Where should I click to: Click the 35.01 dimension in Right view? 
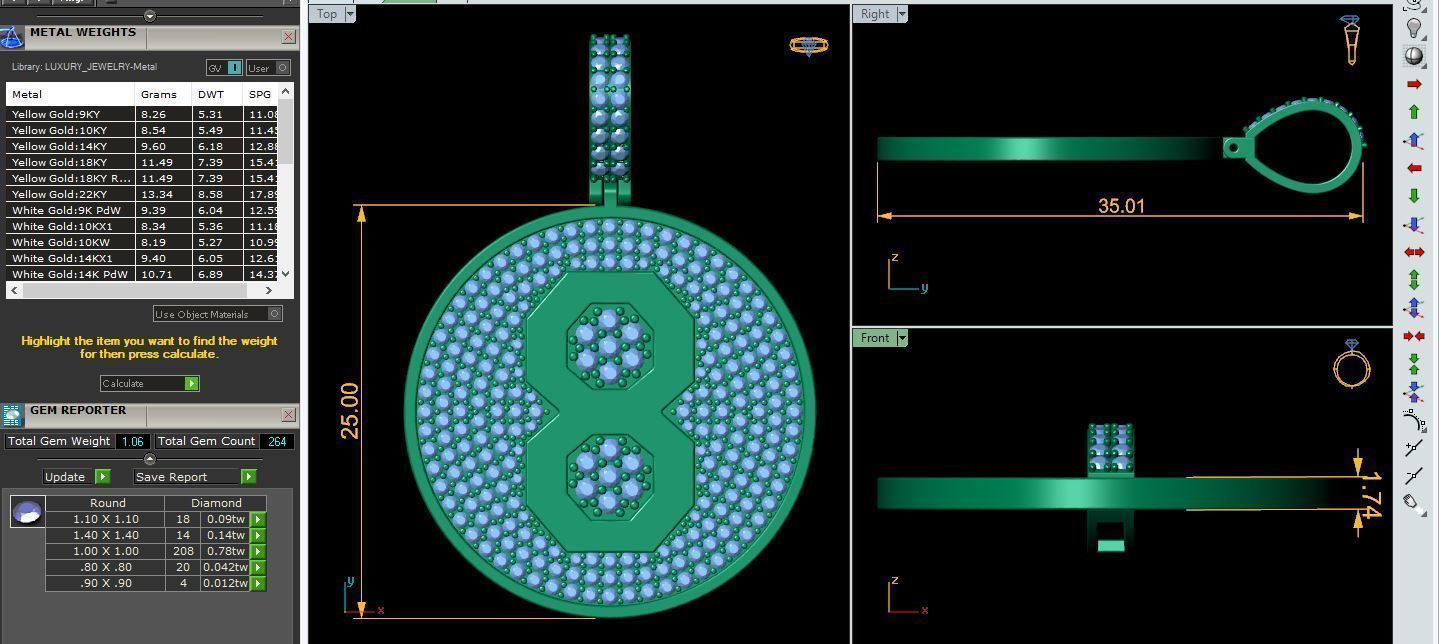pos(1121,206)
